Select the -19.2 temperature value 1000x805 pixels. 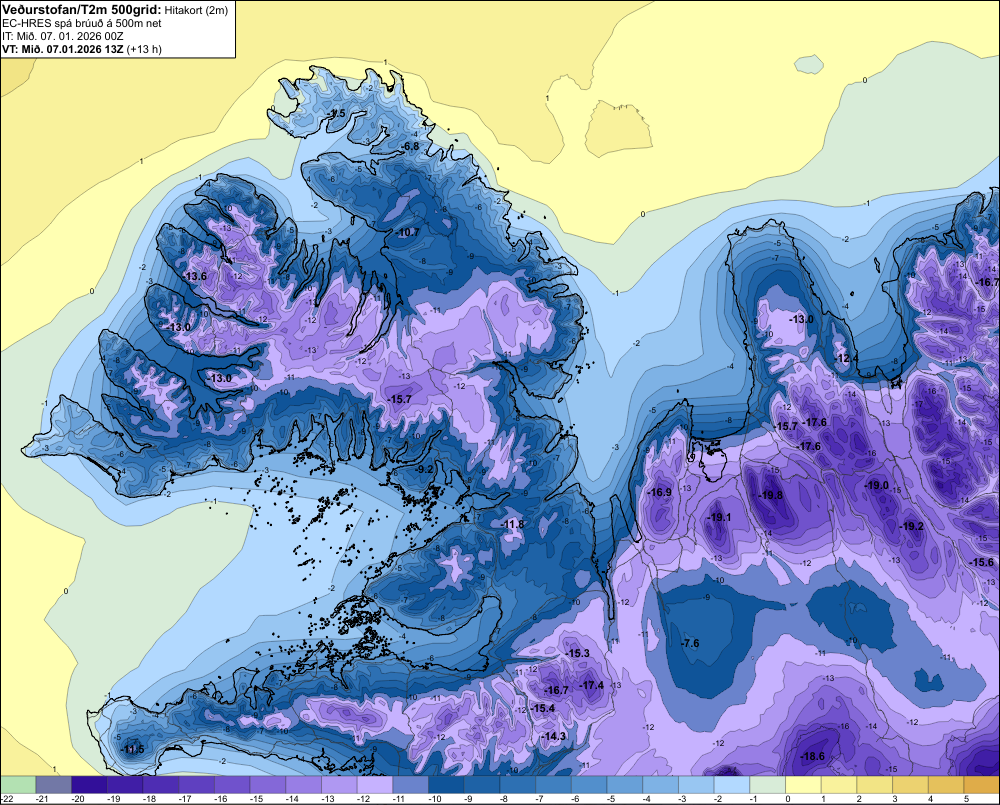(911, 526)
